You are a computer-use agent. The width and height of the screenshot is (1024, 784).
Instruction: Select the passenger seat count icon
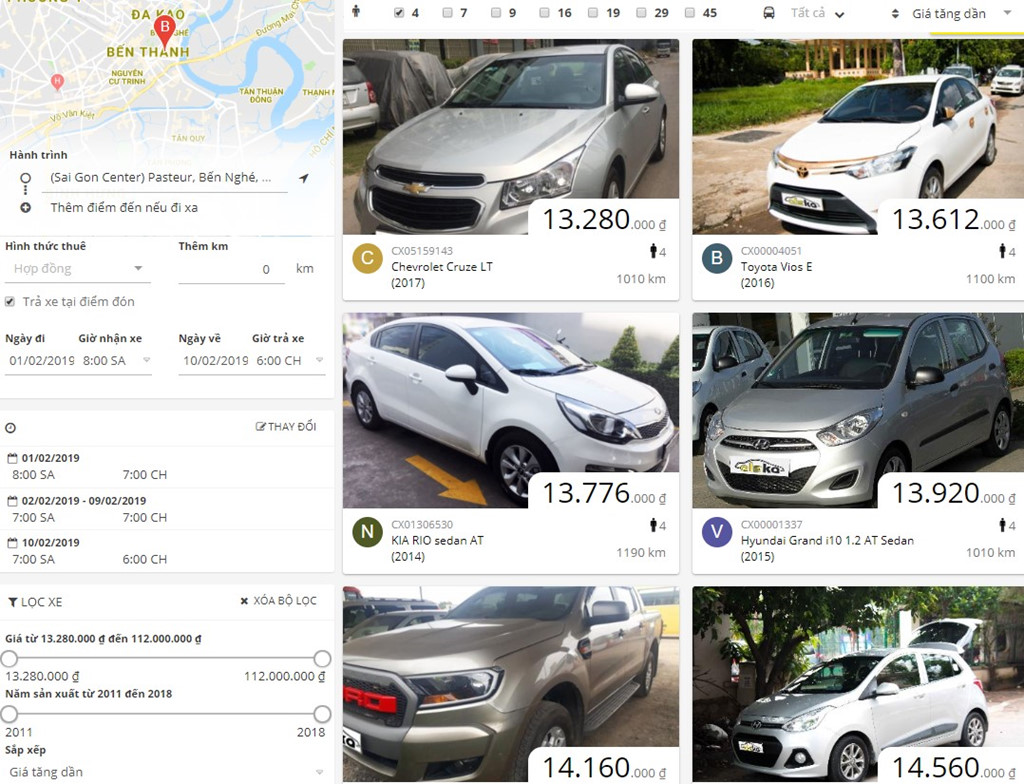click(x=355, y=12)
